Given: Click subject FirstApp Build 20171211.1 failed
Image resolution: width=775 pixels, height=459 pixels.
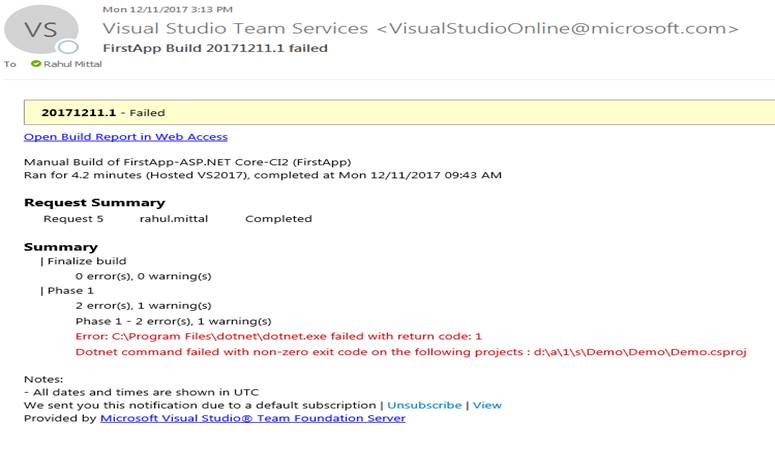Looking at the screenshot, I should coord(215,48).
